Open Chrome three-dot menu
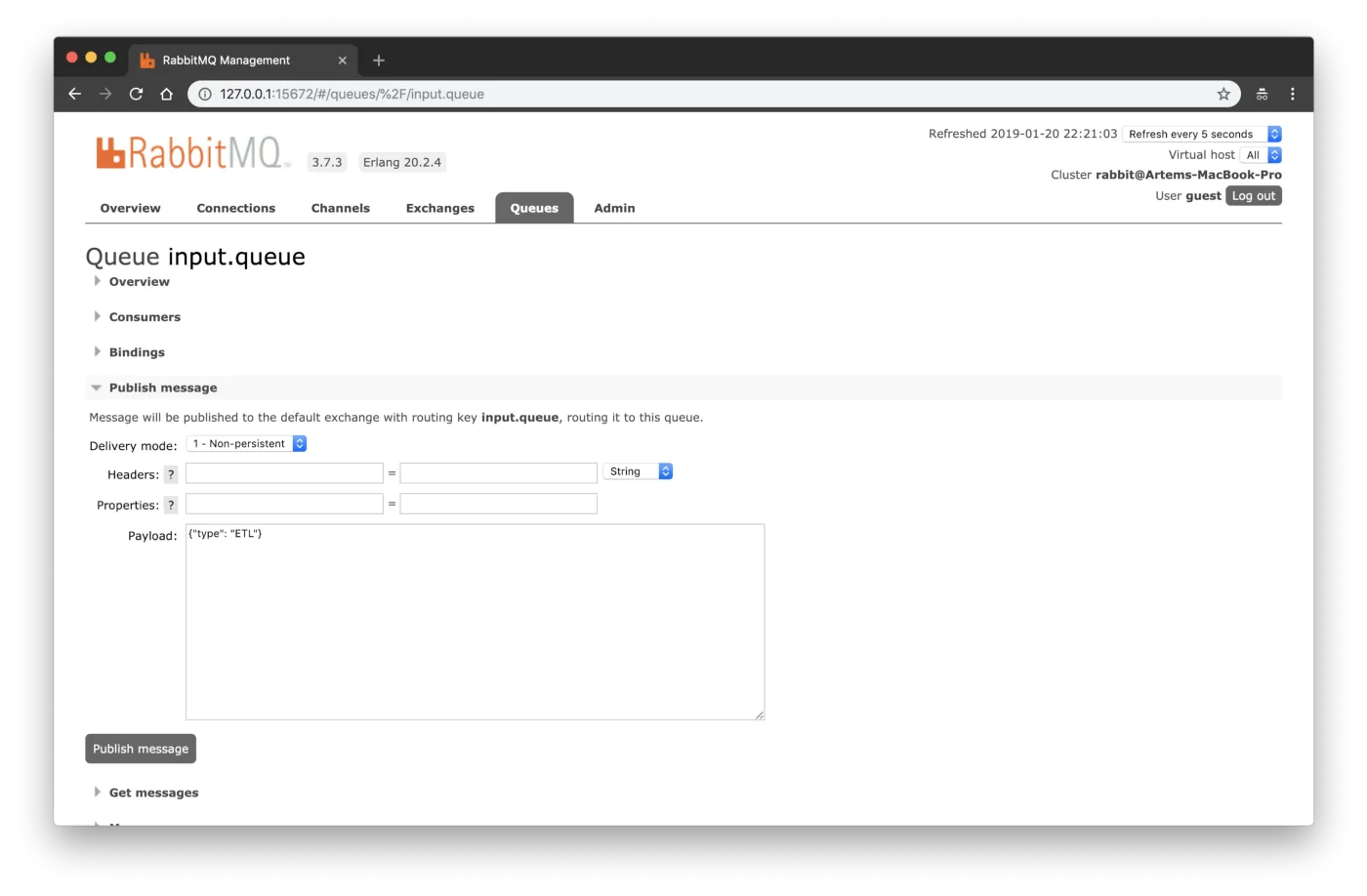This screenshot has width=1367, height=896. 1292,94
